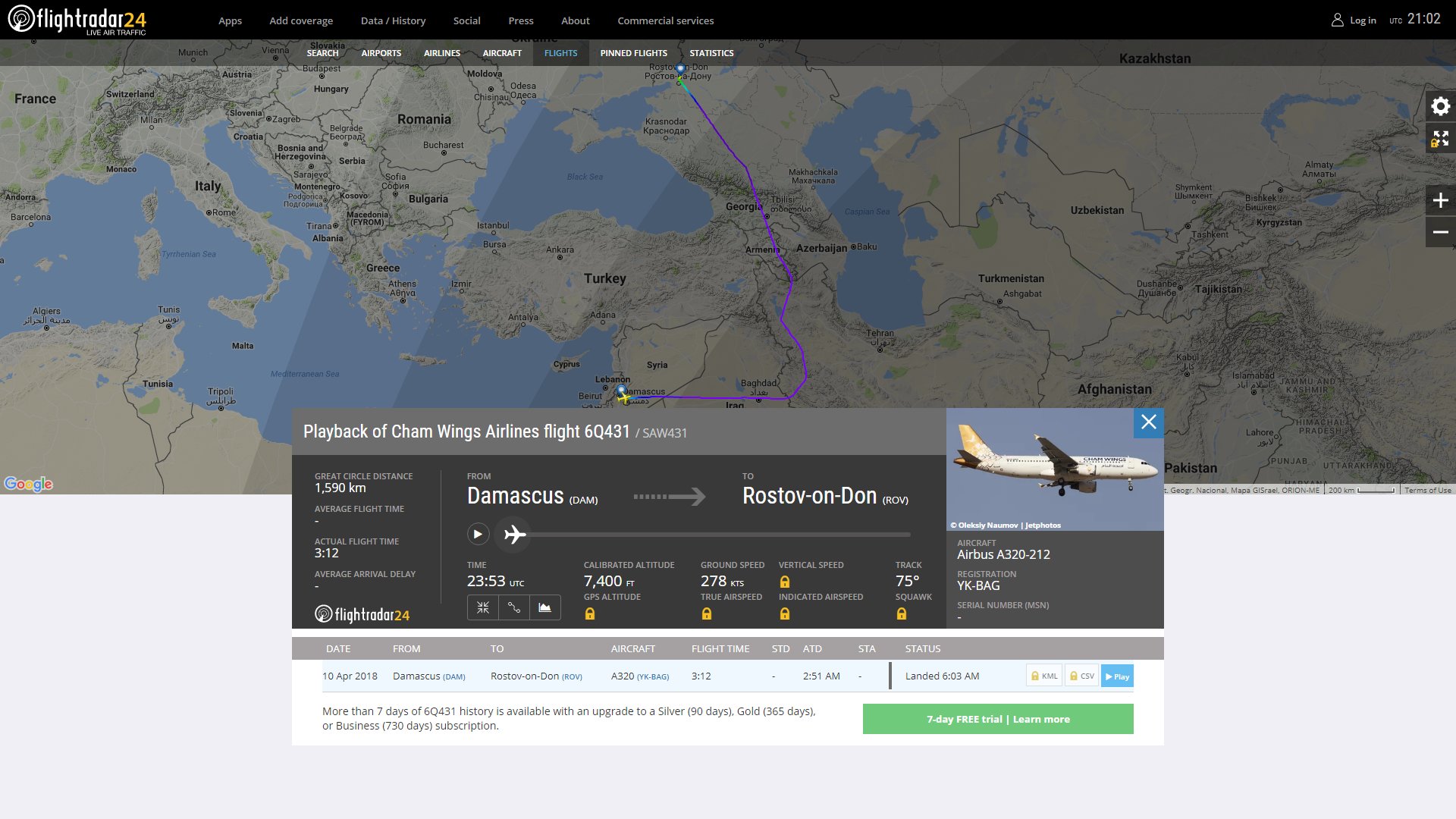Download locked CSV file
This screenshot has width=1456, height=819.
click(1082, 676)
